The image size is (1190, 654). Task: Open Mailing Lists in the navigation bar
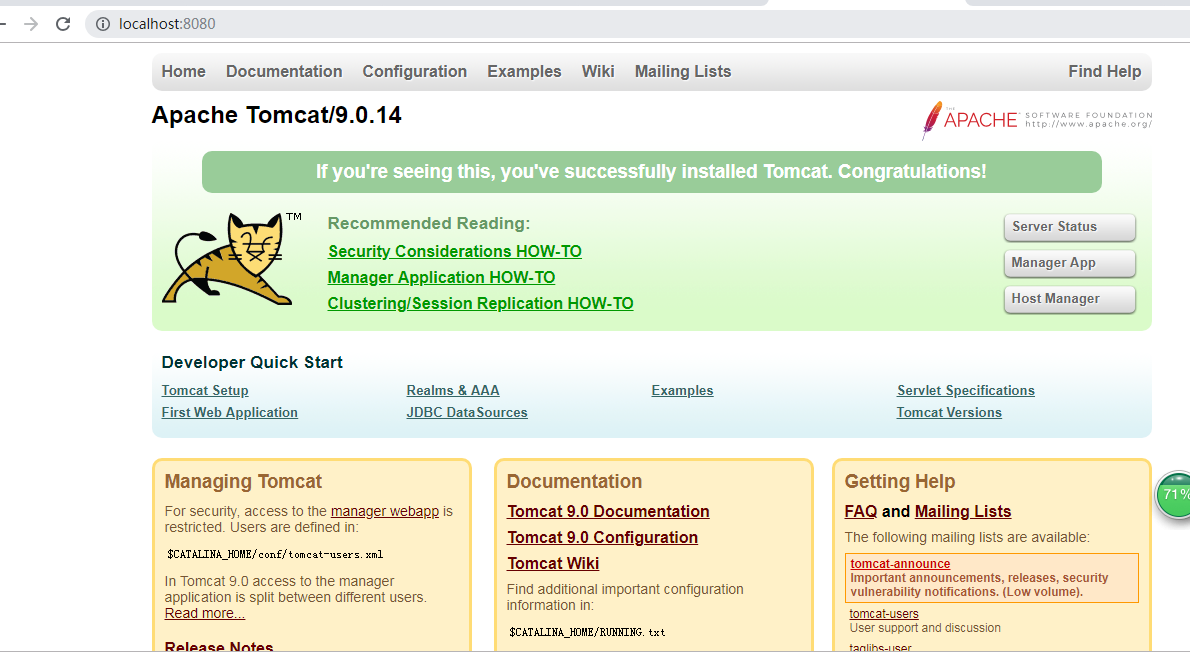point(683,71)
